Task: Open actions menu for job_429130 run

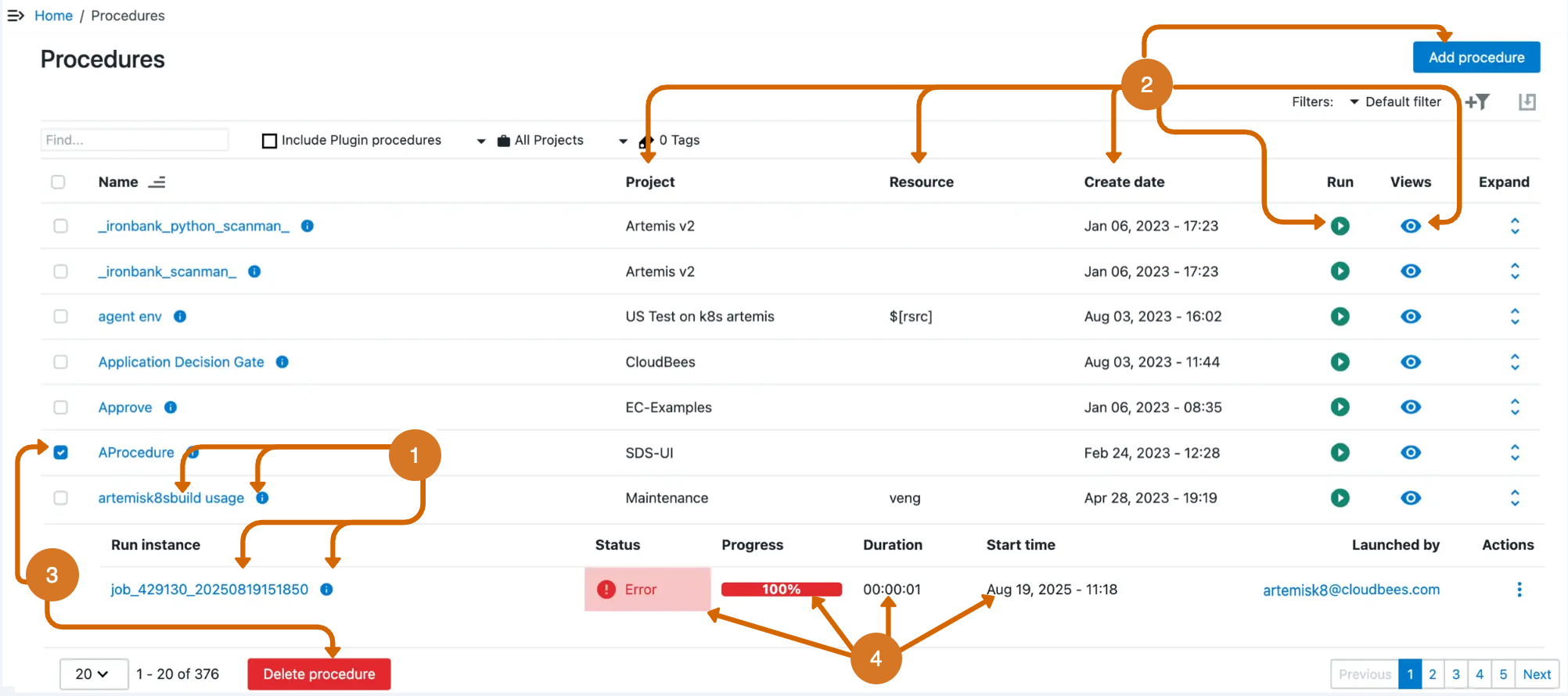Action: tap(1519, 590)
